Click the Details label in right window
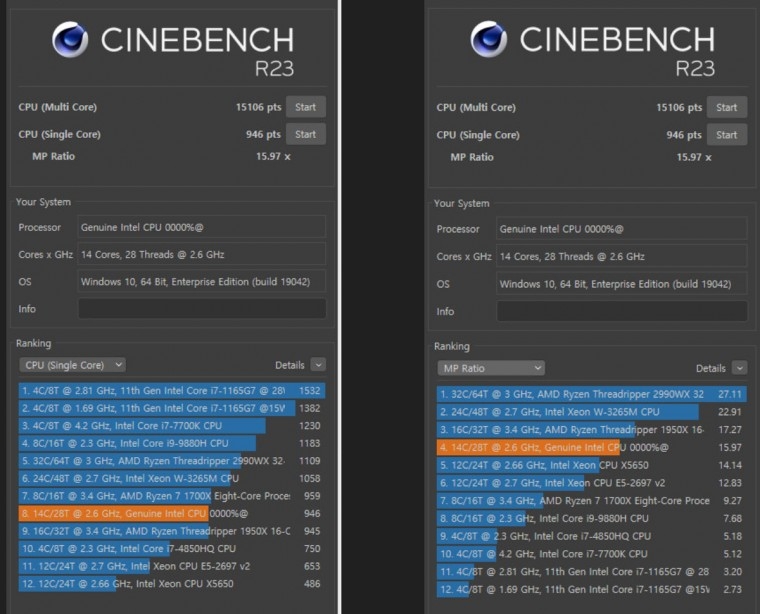This screenshot has height=614, width=760. (711, 368)
